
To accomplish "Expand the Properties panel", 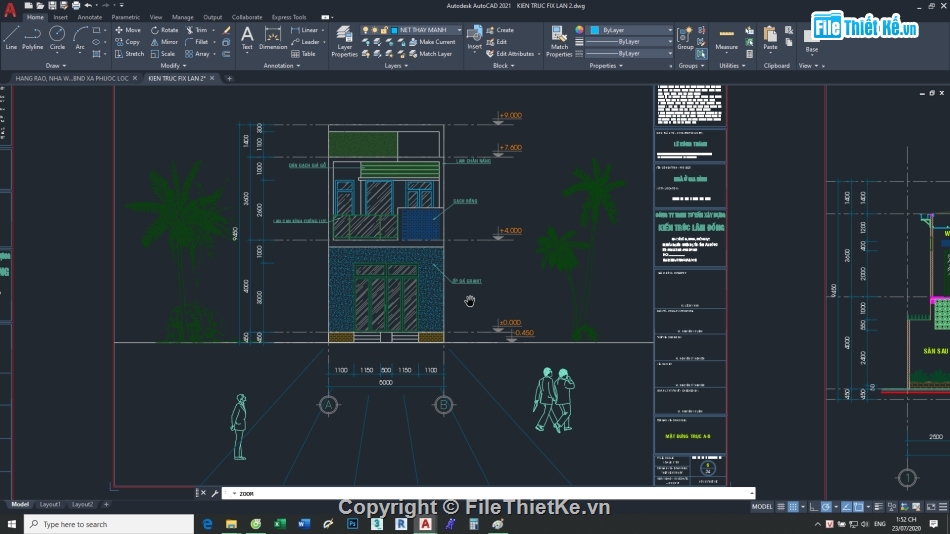I will (606, 65).
